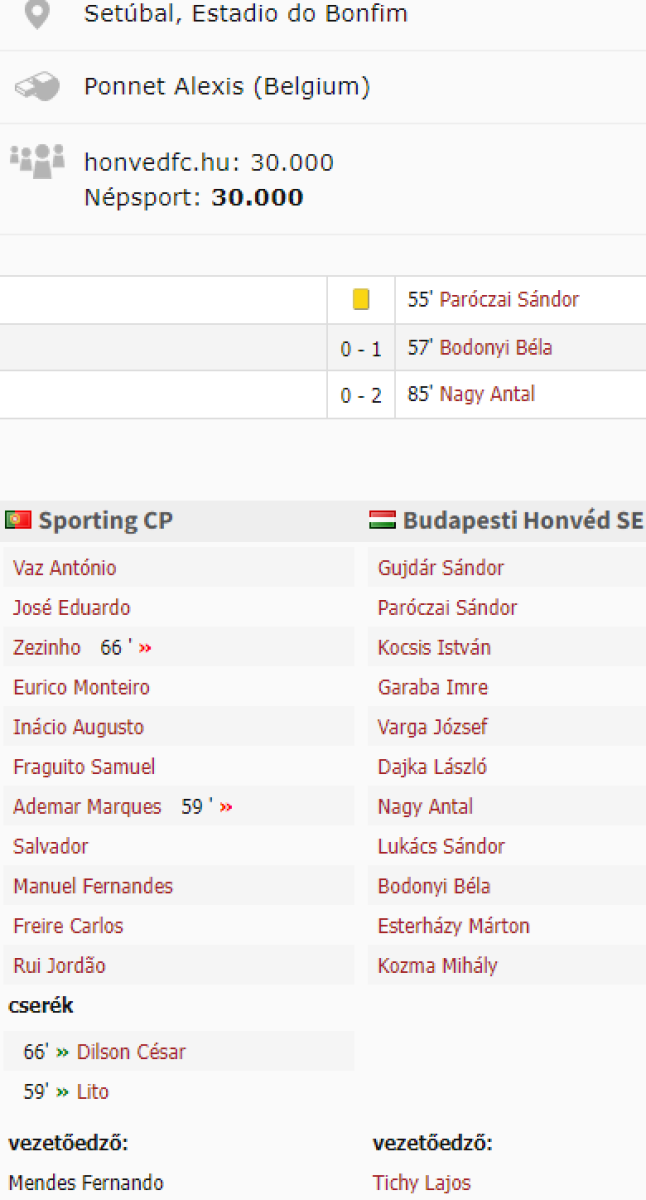This screenshot has height=1200, width=646.
Task: Click Zezinho's red substitution arrow
Action: pyautogui.click(x=146, y=648)
